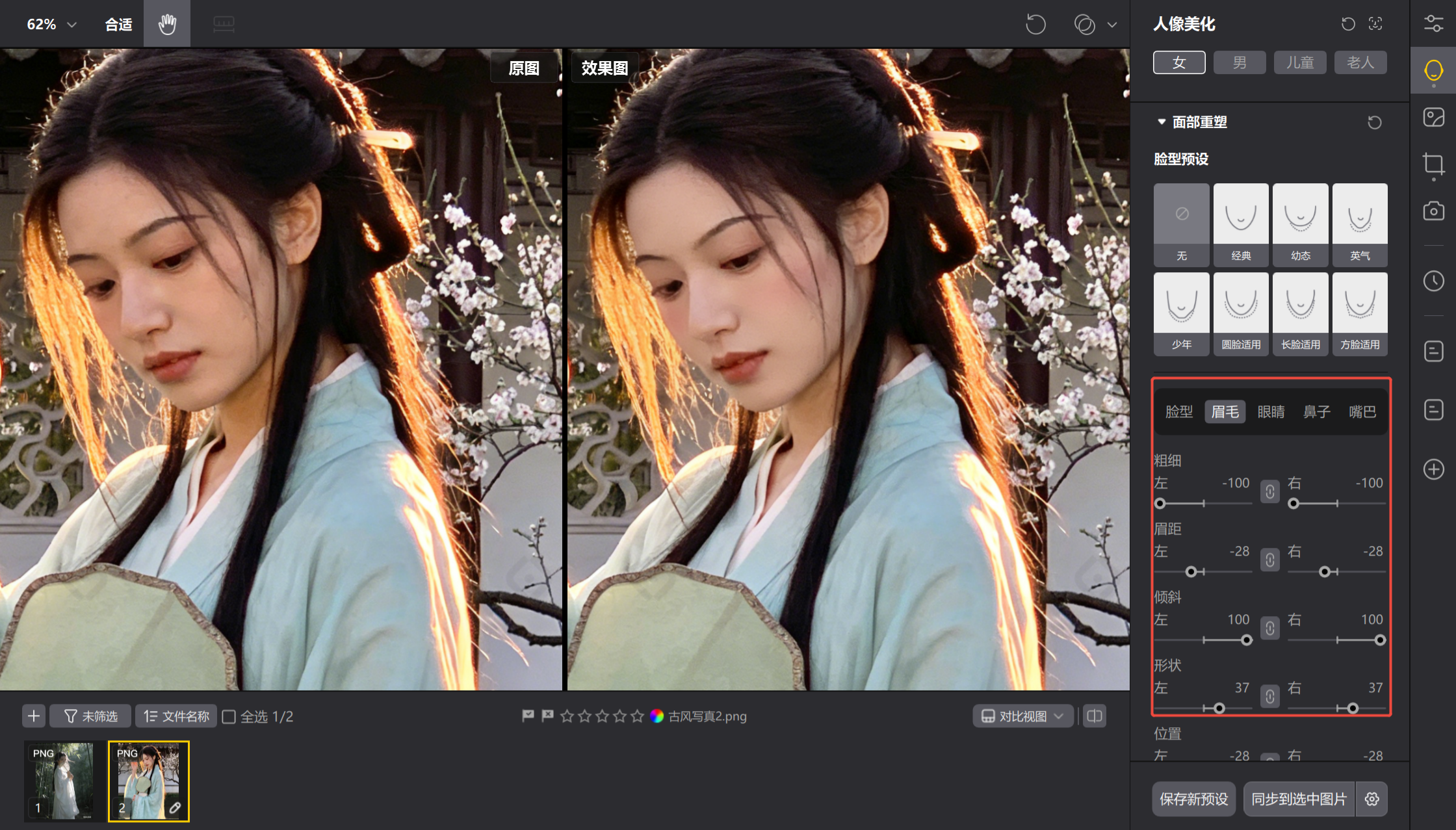Viewport: 1456px width, 830px height.
Task: Click the 同步到选中图片 button
Action: click(x=1299, y=799)
